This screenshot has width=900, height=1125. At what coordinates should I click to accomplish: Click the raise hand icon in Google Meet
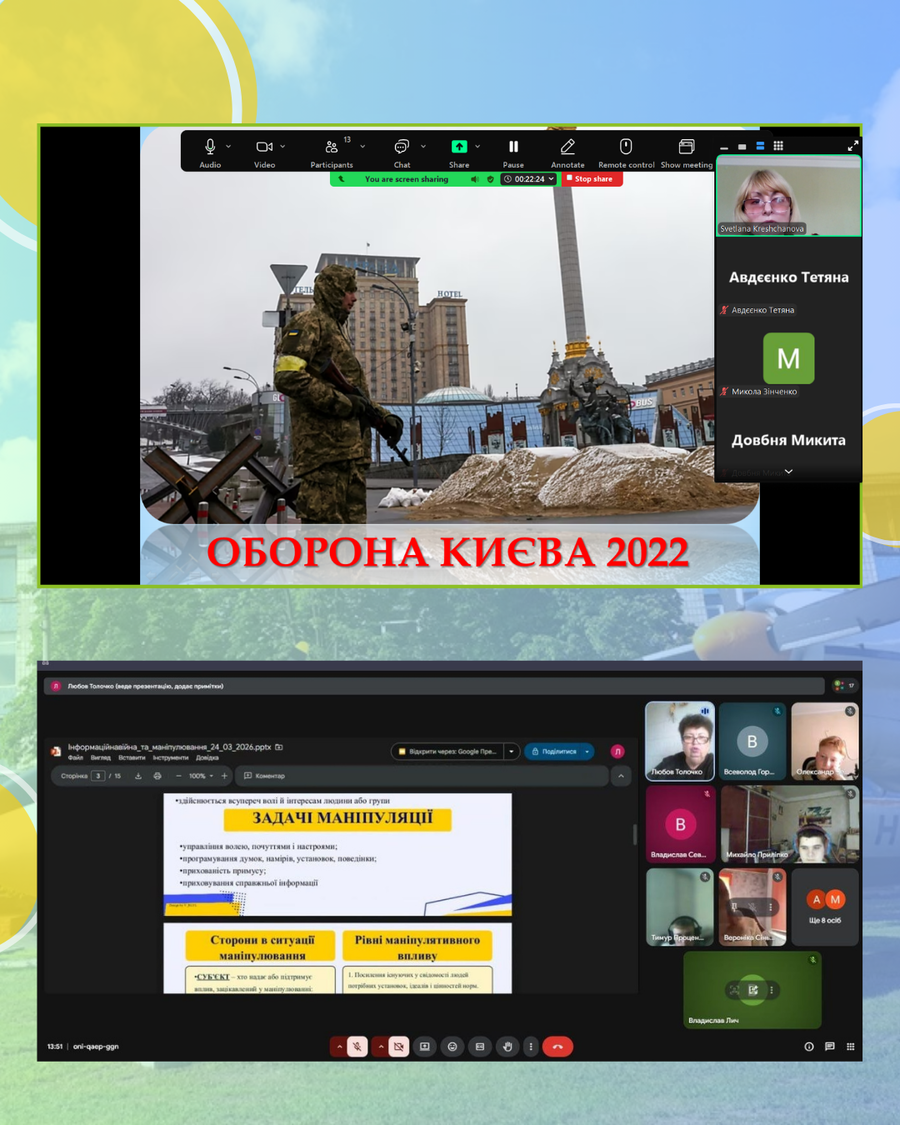tap(507, 1047)
